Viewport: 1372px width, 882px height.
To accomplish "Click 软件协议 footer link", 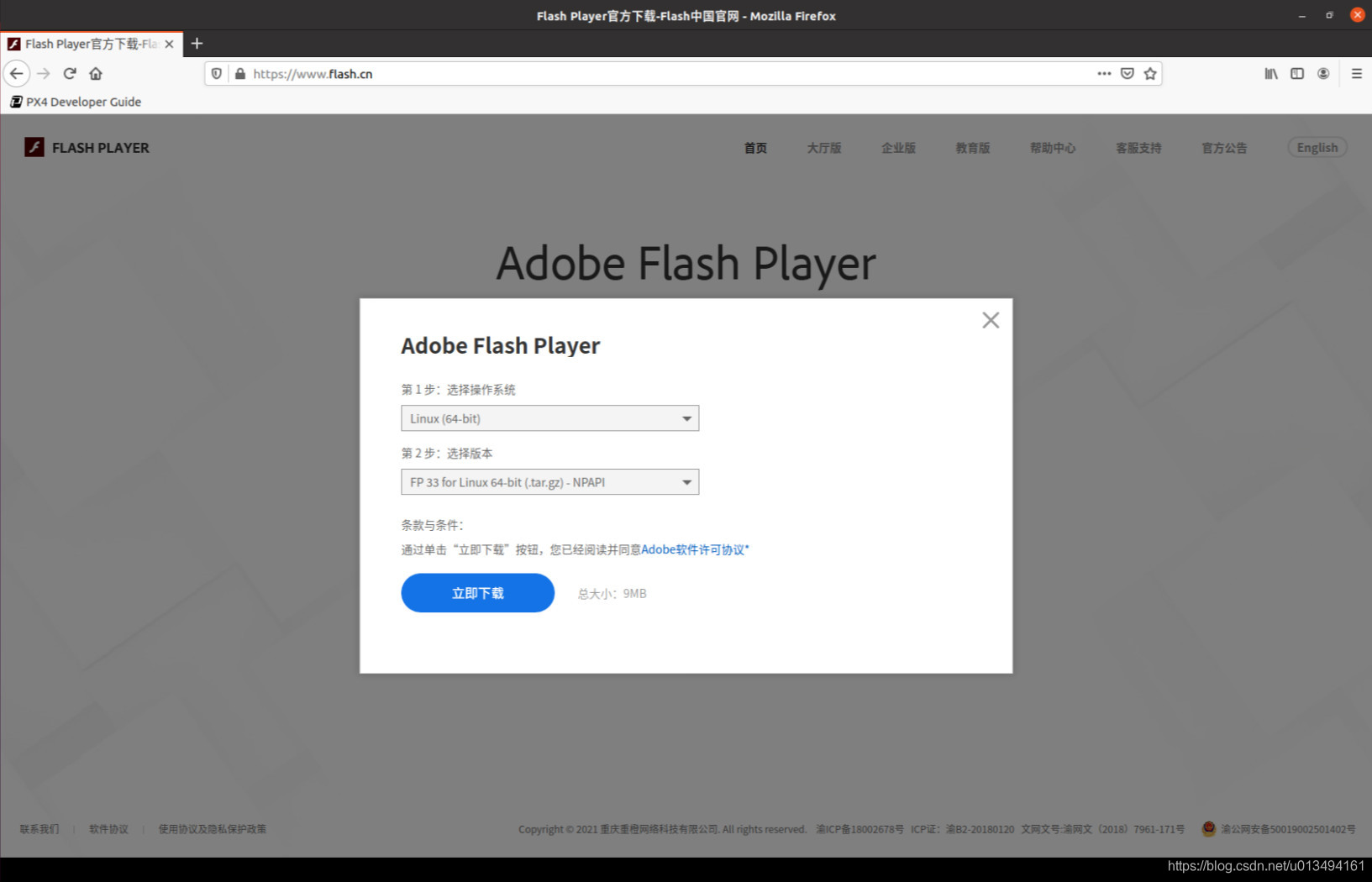I will (x=108, y=829).
